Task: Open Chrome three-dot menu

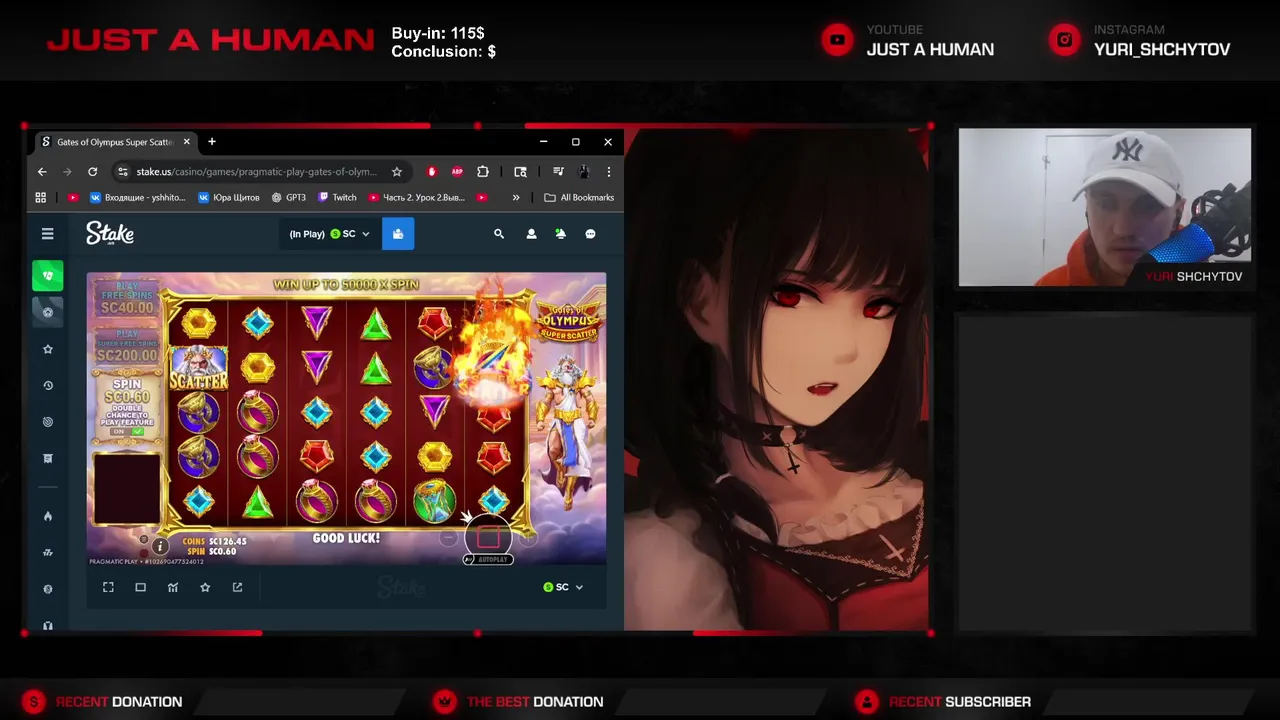Action: tap(608, 172)
